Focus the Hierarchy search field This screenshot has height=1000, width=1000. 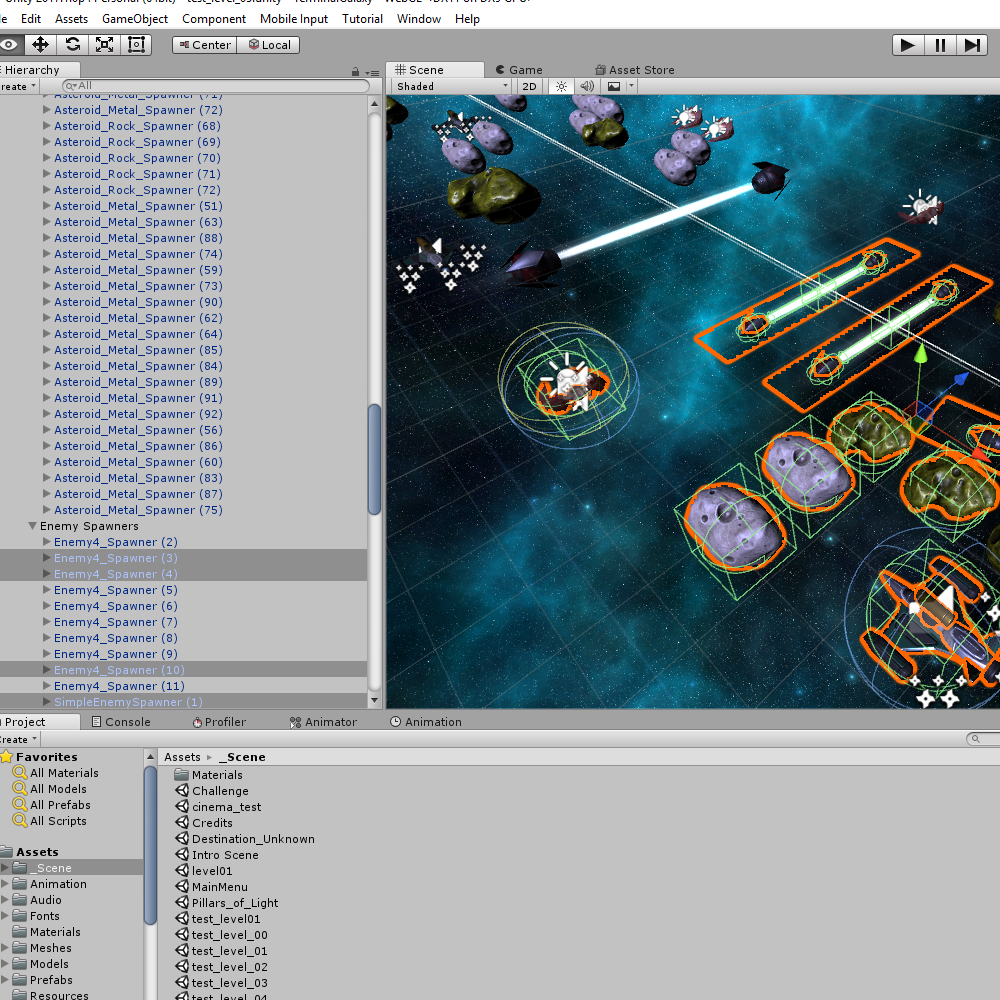216,85
